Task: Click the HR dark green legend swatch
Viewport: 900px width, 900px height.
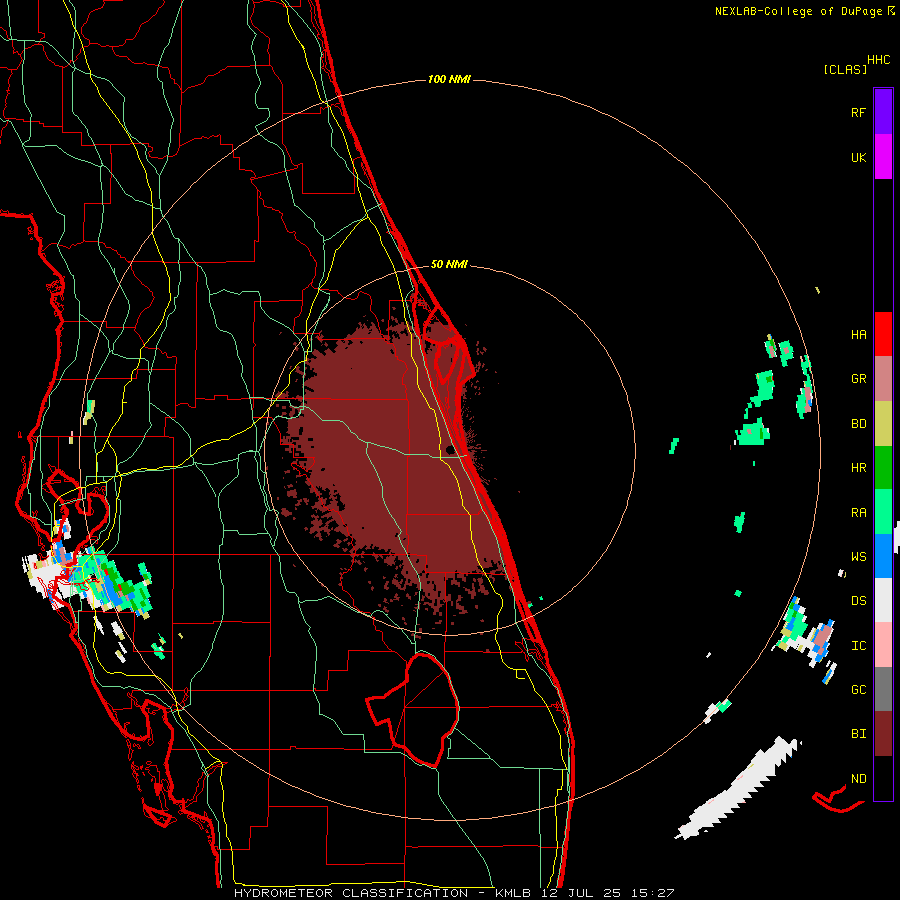Action: click(x=883, y=468)
